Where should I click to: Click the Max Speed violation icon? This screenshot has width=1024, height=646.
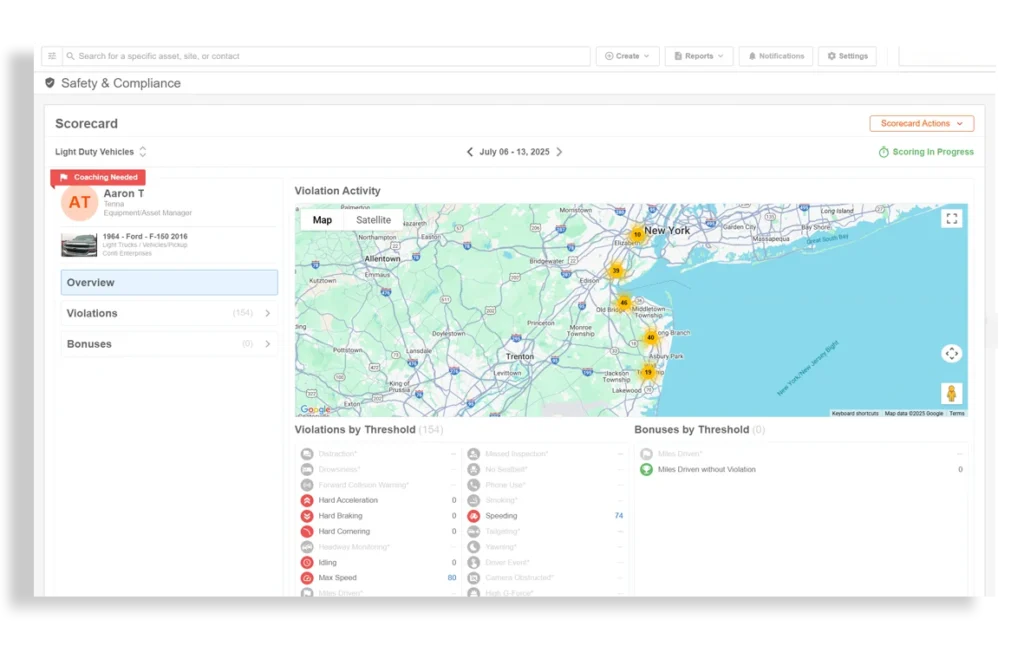coord(307,578)
